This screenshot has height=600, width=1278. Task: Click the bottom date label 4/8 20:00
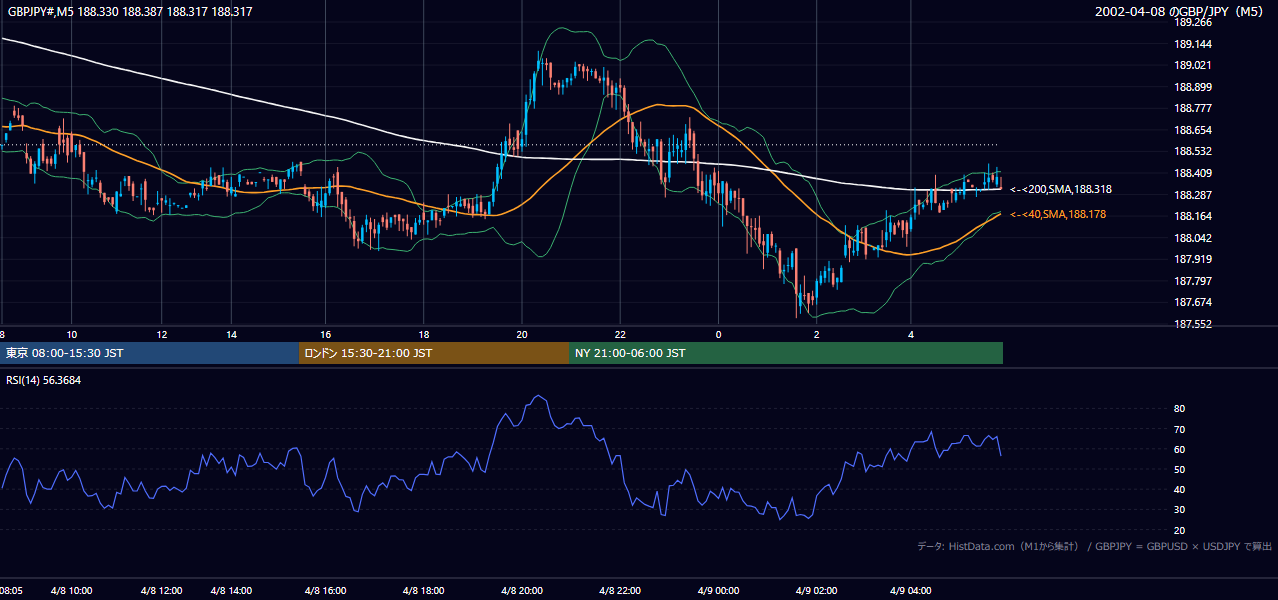click(x=522, y=591)
